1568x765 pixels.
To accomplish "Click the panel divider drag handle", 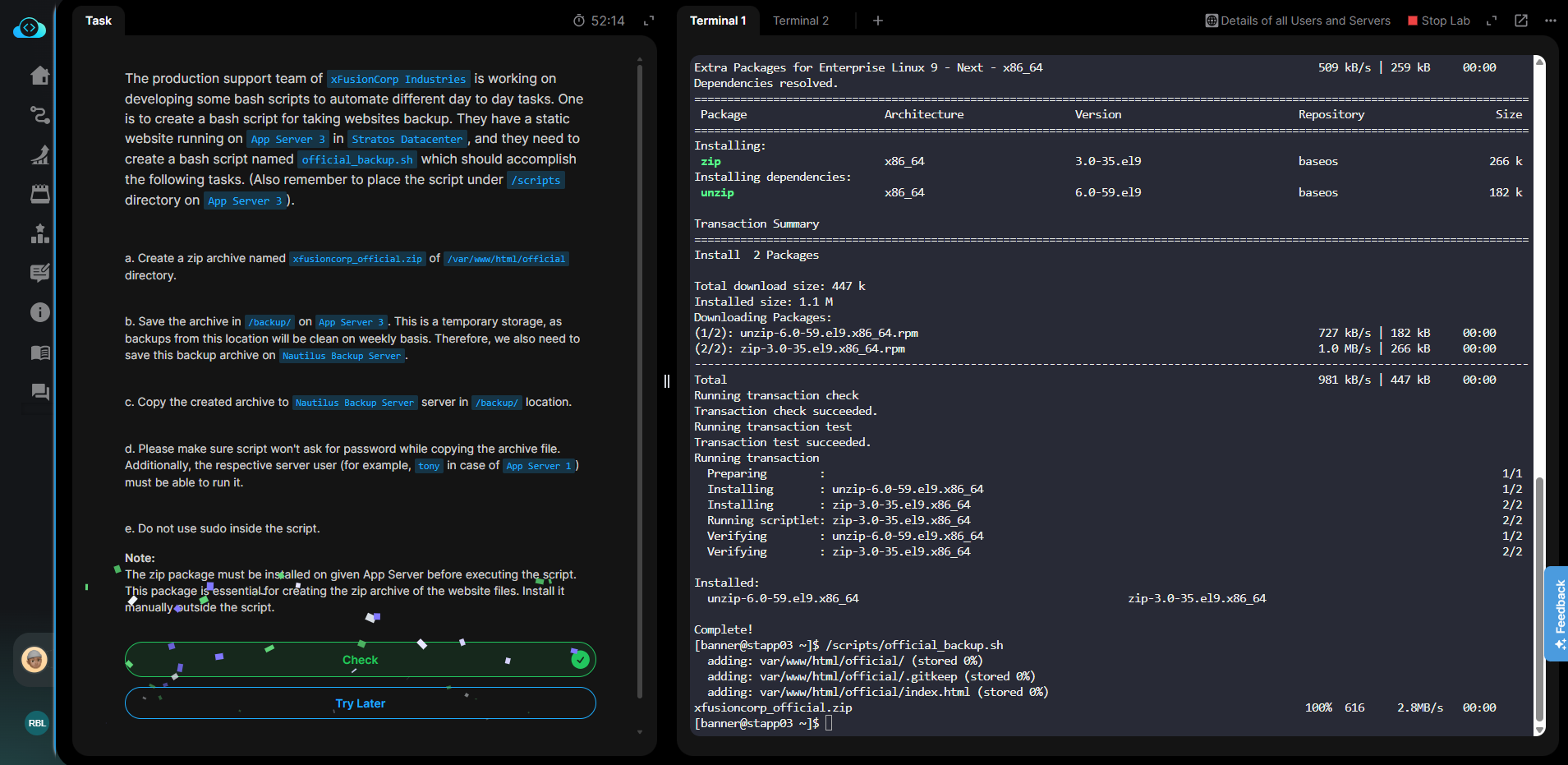I will point(666,381).
